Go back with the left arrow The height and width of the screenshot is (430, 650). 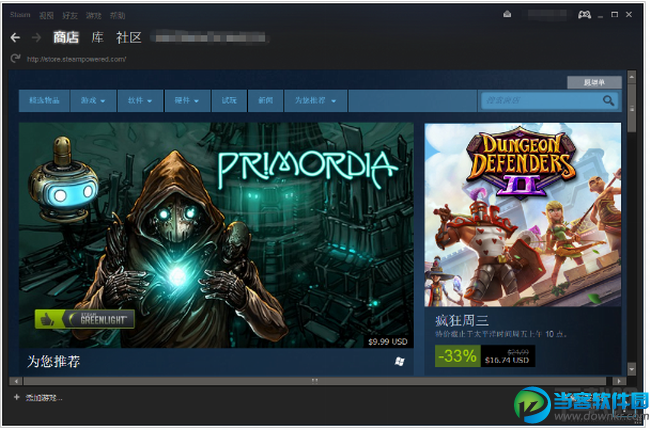pos(15,38)
